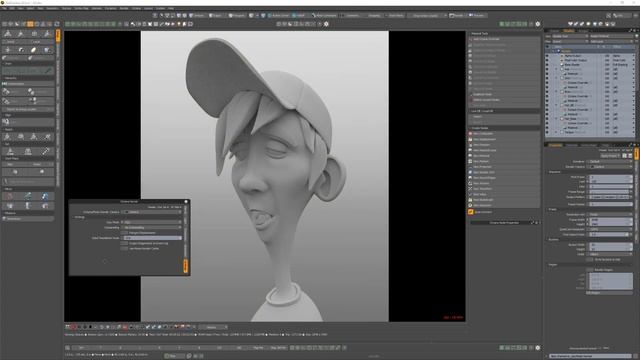Image resolution: width=640 pixels, height=360 pixels.
Task: Open the File menu
Action: click(x=3, y=8)
